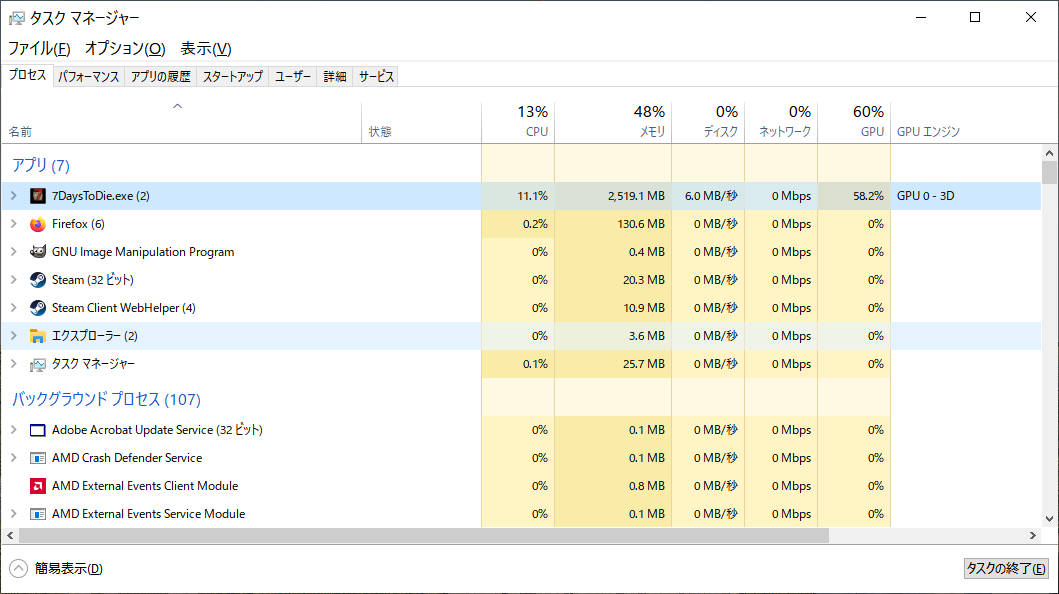
Task: Switch to the パフォーマンス tab
Action: 88,76
